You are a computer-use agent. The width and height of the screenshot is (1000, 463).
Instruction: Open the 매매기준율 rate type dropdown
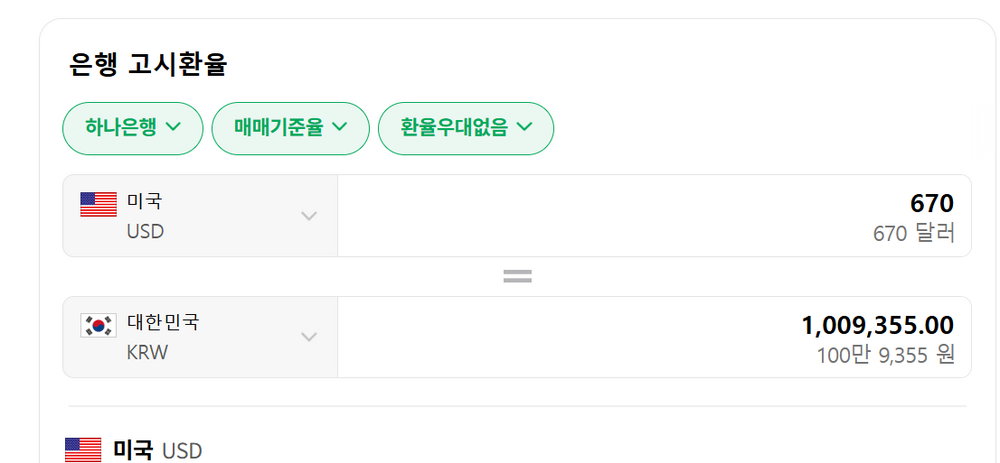[x=290, y=128]
